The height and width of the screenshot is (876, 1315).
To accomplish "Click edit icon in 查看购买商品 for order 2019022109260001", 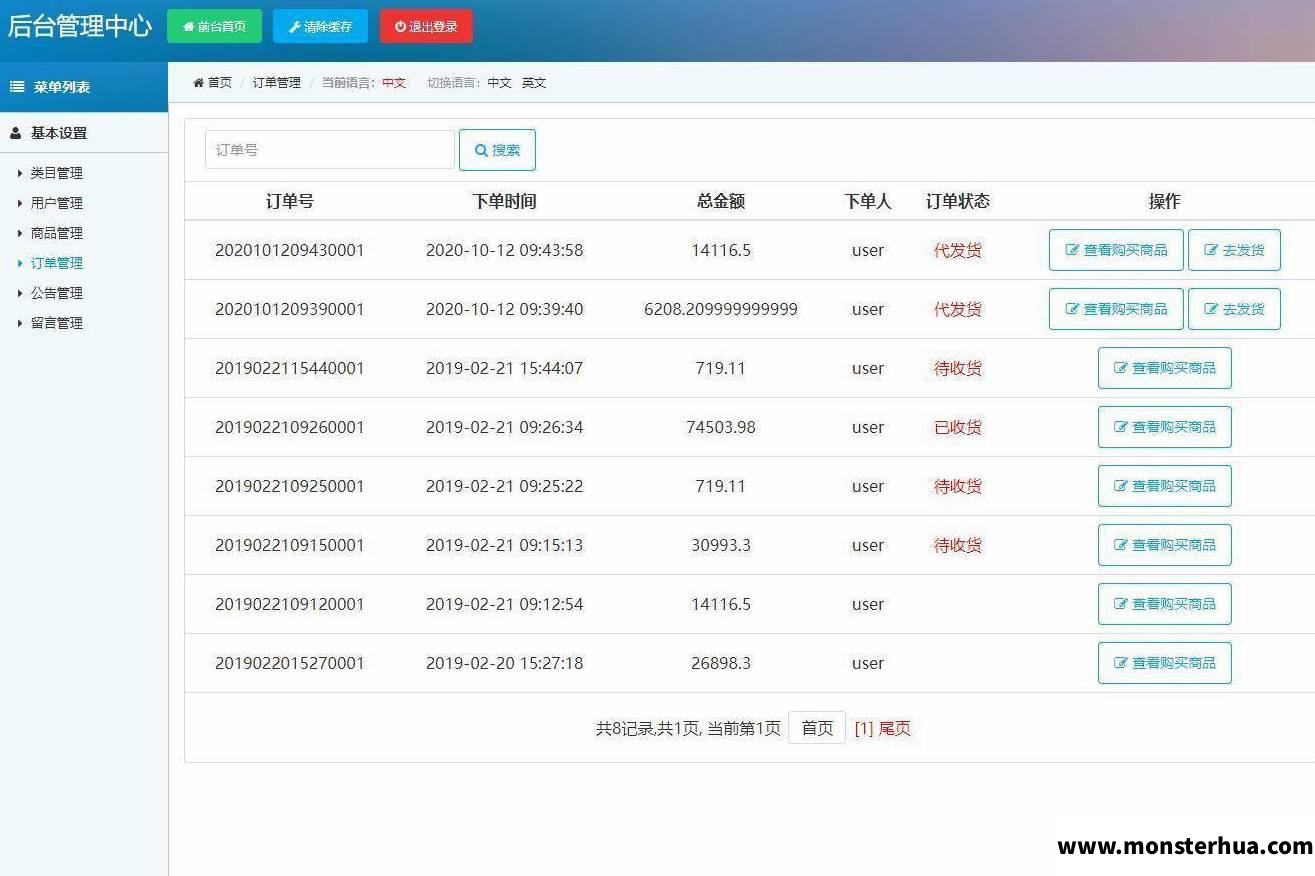I will 1121,427.
